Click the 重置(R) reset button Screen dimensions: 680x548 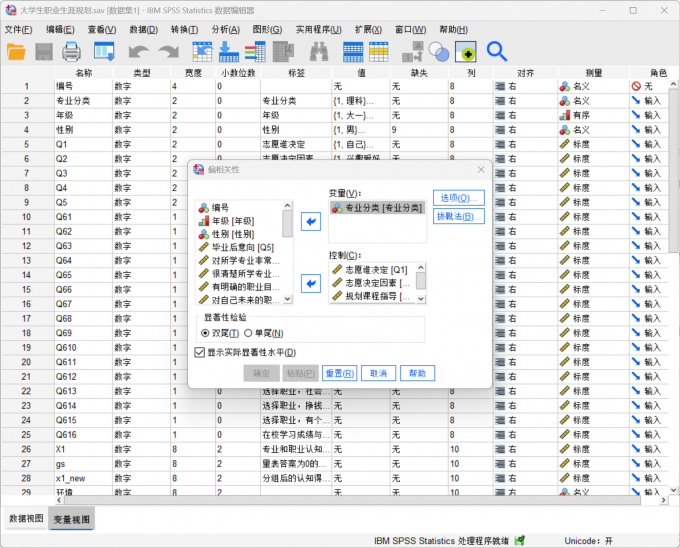(340, 373)
